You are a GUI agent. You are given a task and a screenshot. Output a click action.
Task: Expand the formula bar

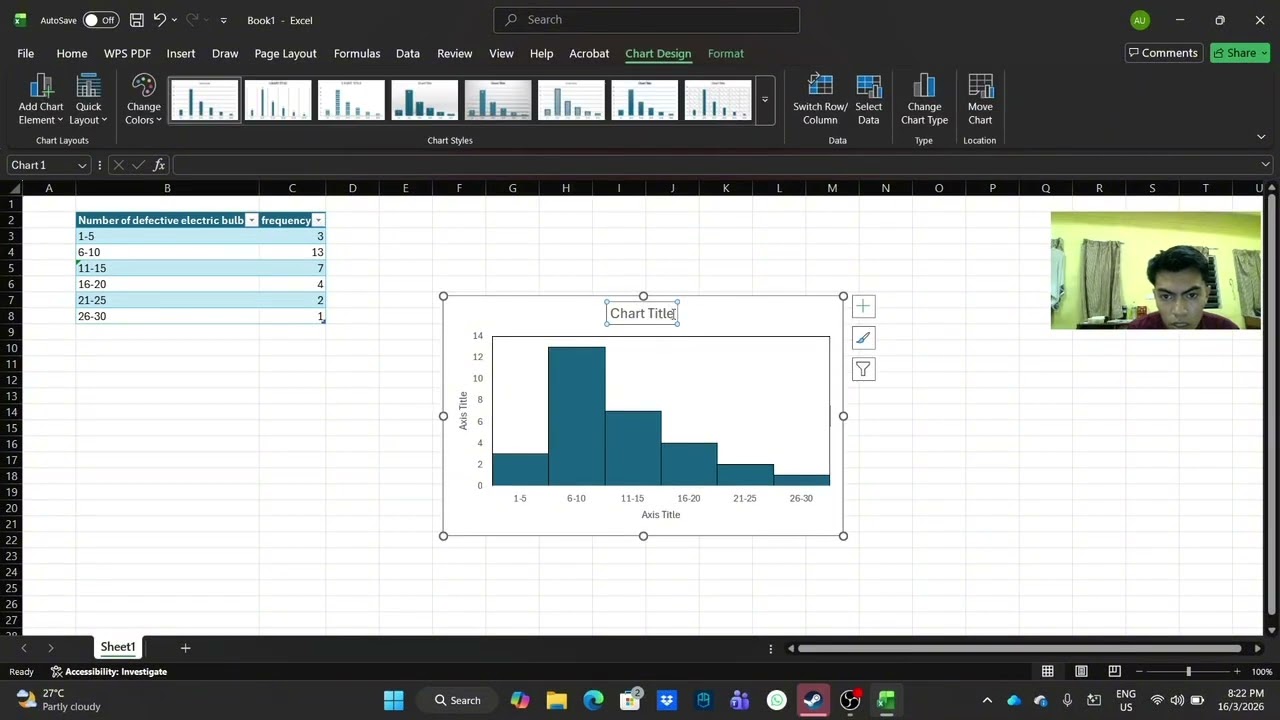(x=1265, y=165)
